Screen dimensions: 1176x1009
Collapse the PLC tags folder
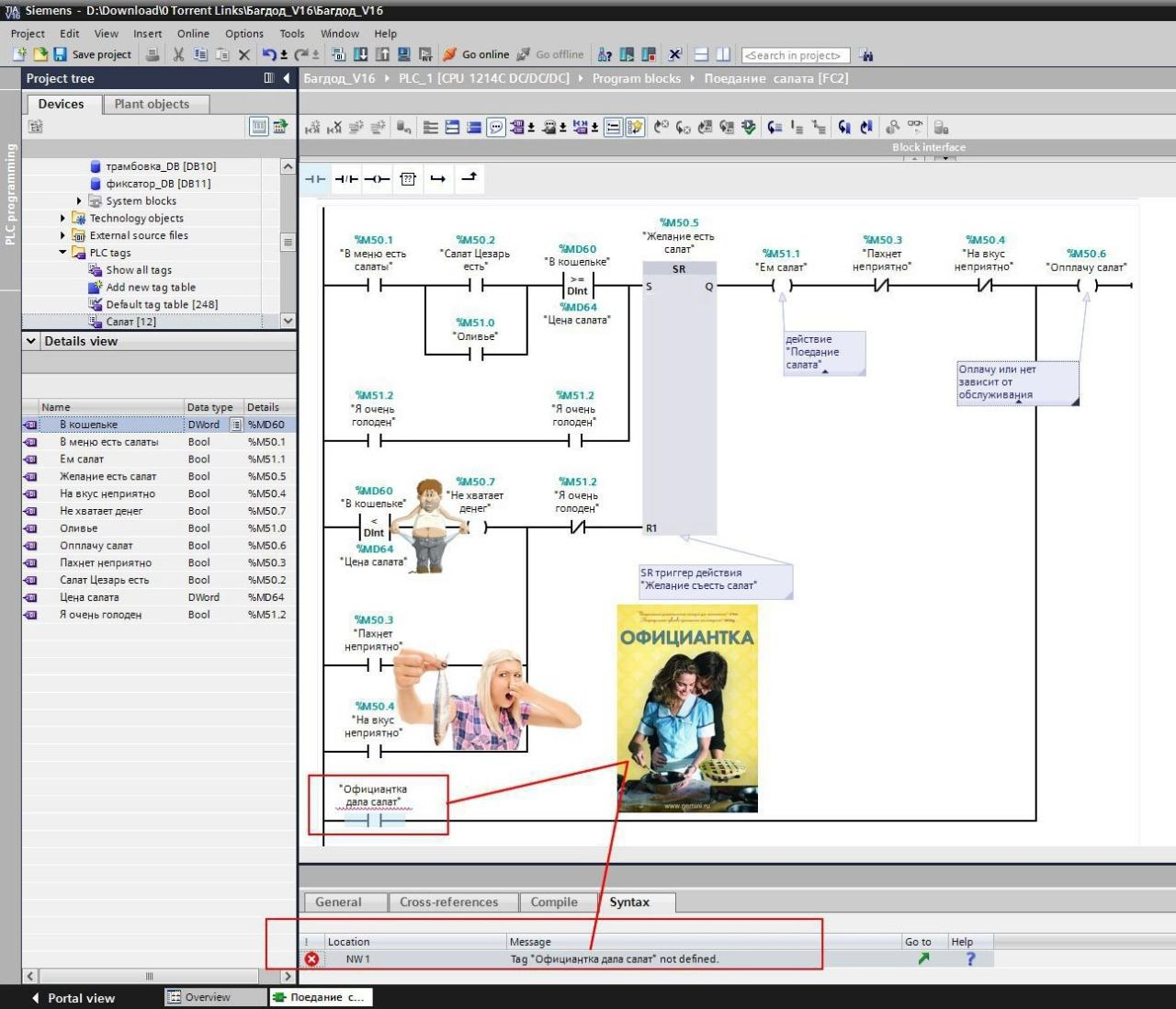(62, 253)
